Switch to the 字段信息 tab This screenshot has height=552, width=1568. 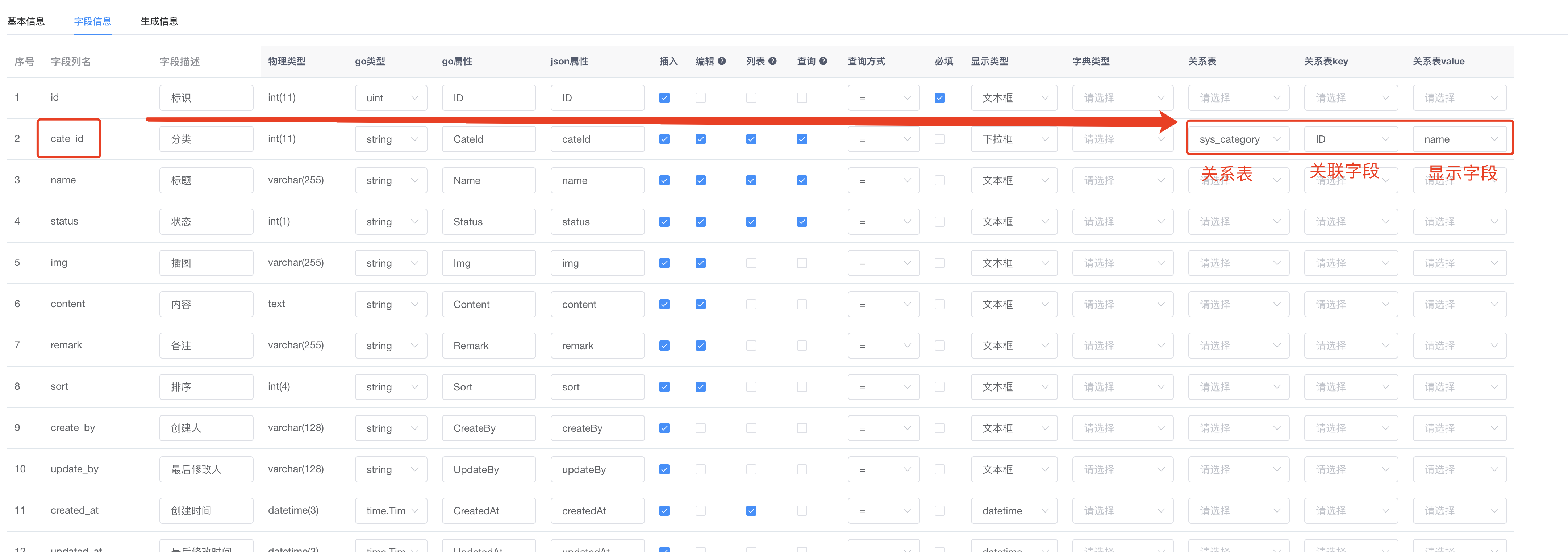click(x=92, y=21)
